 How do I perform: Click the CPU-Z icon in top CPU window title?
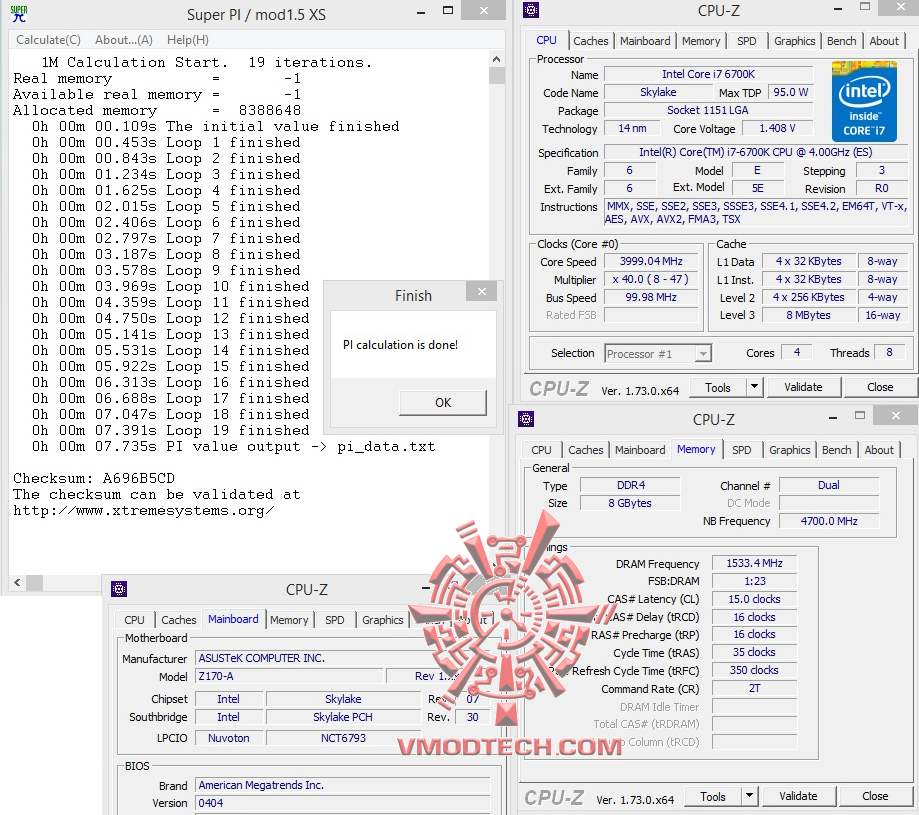530,10
